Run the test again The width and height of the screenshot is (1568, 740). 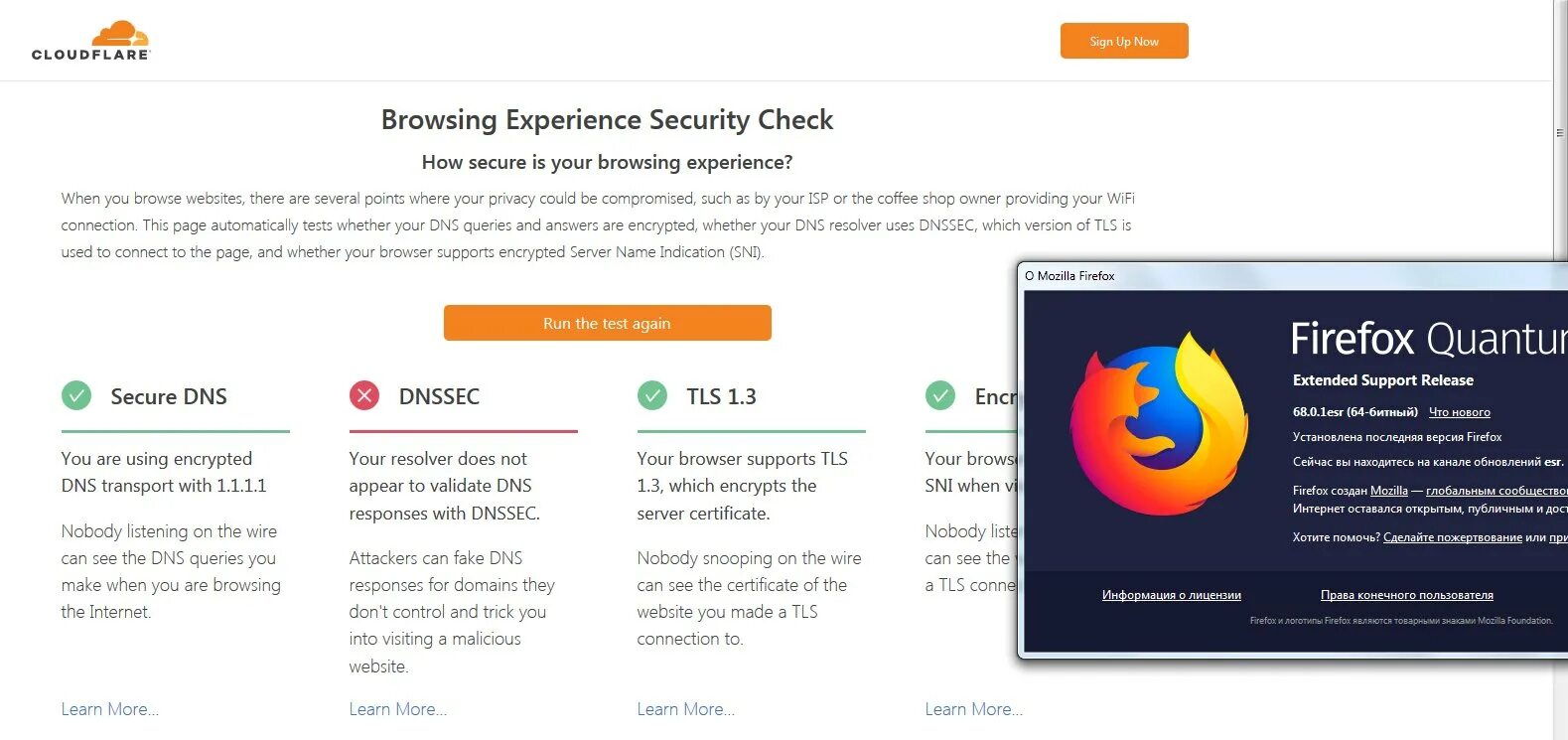(x=607, y=323)
